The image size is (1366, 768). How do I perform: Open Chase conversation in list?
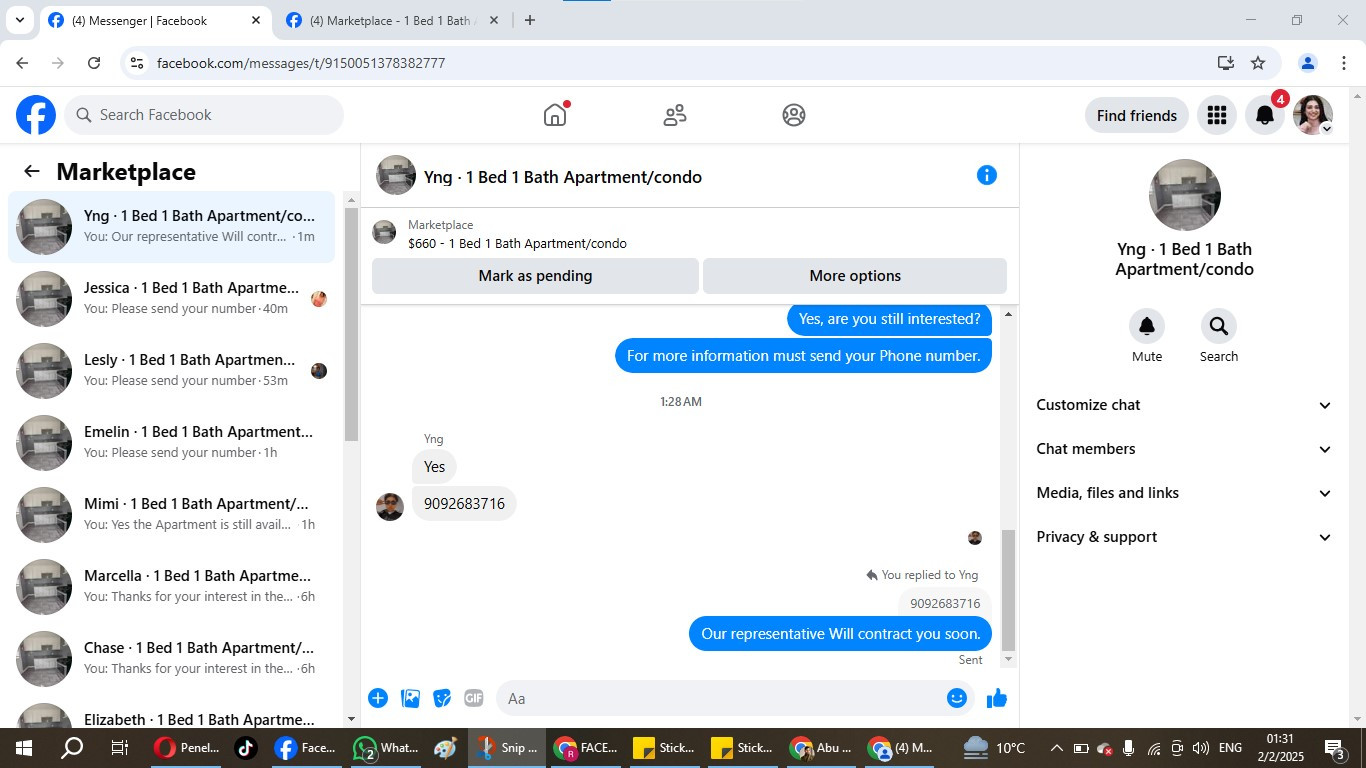(x=172, y=659)
